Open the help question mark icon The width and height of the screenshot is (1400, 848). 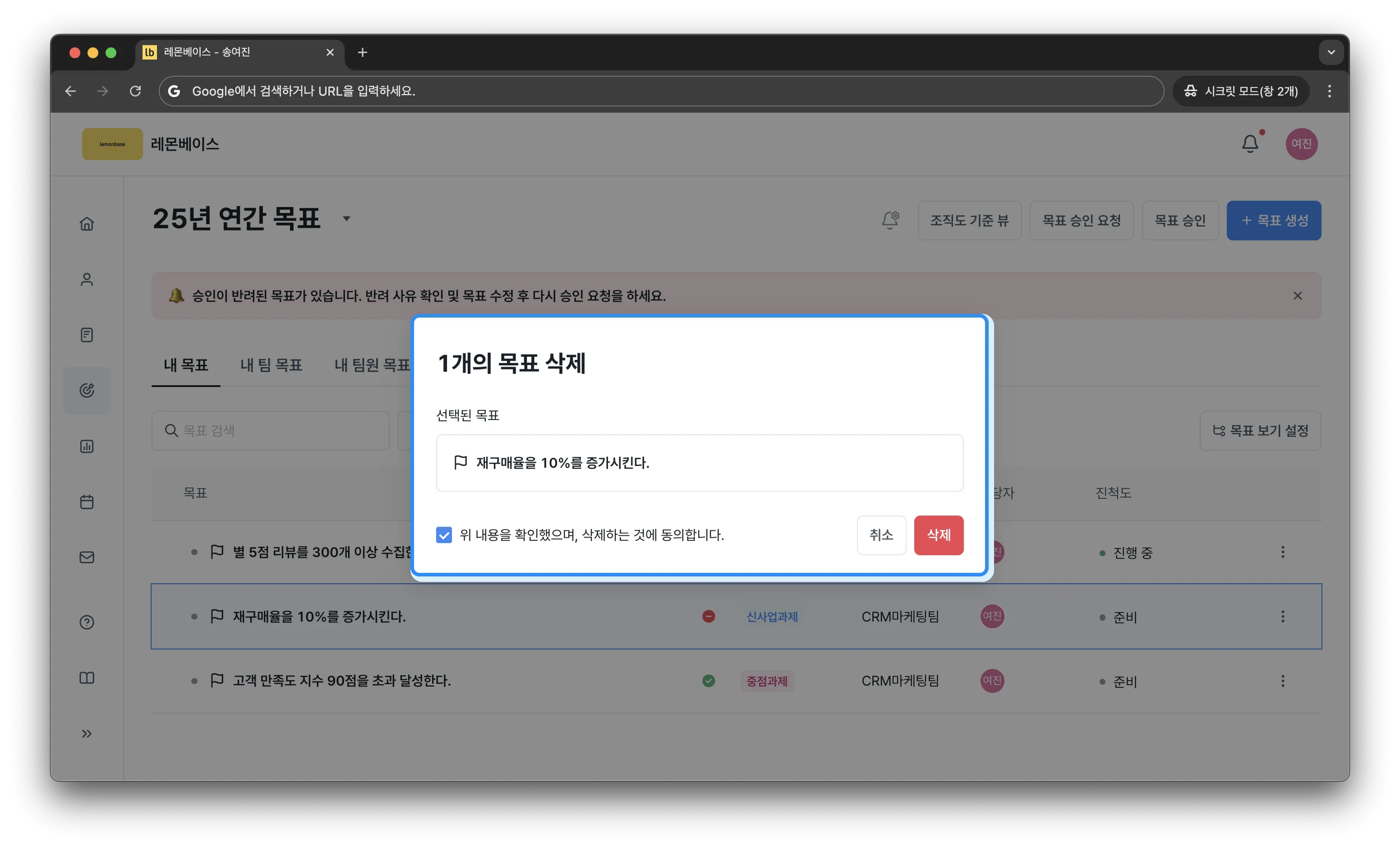[86, 622]
